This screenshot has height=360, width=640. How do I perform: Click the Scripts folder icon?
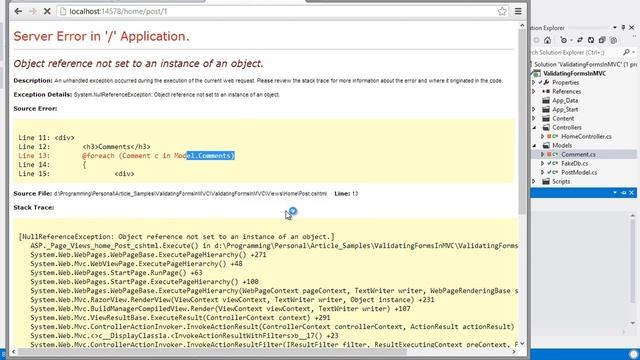tap(546, 181)
